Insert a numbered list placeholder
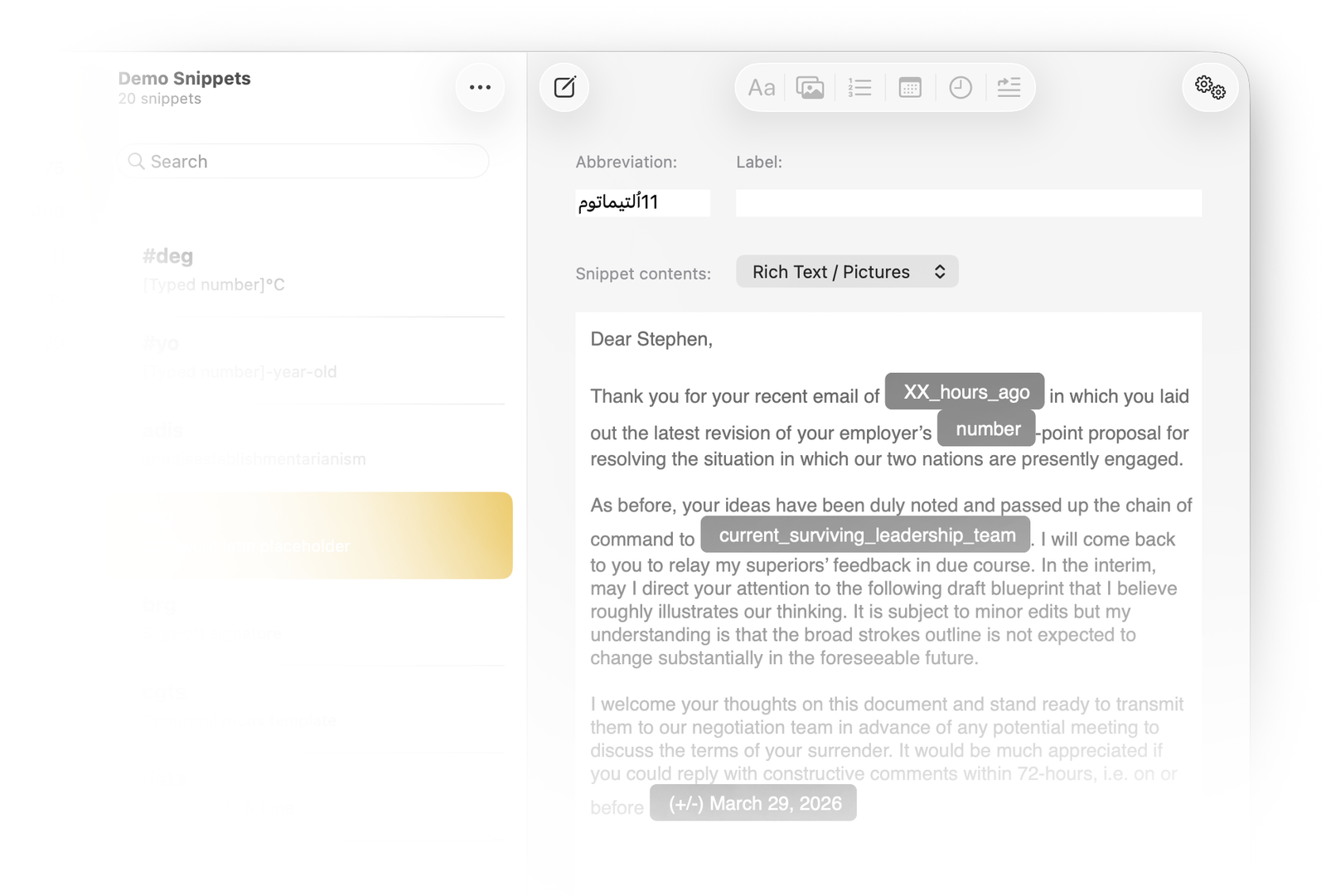 [859, 87]
